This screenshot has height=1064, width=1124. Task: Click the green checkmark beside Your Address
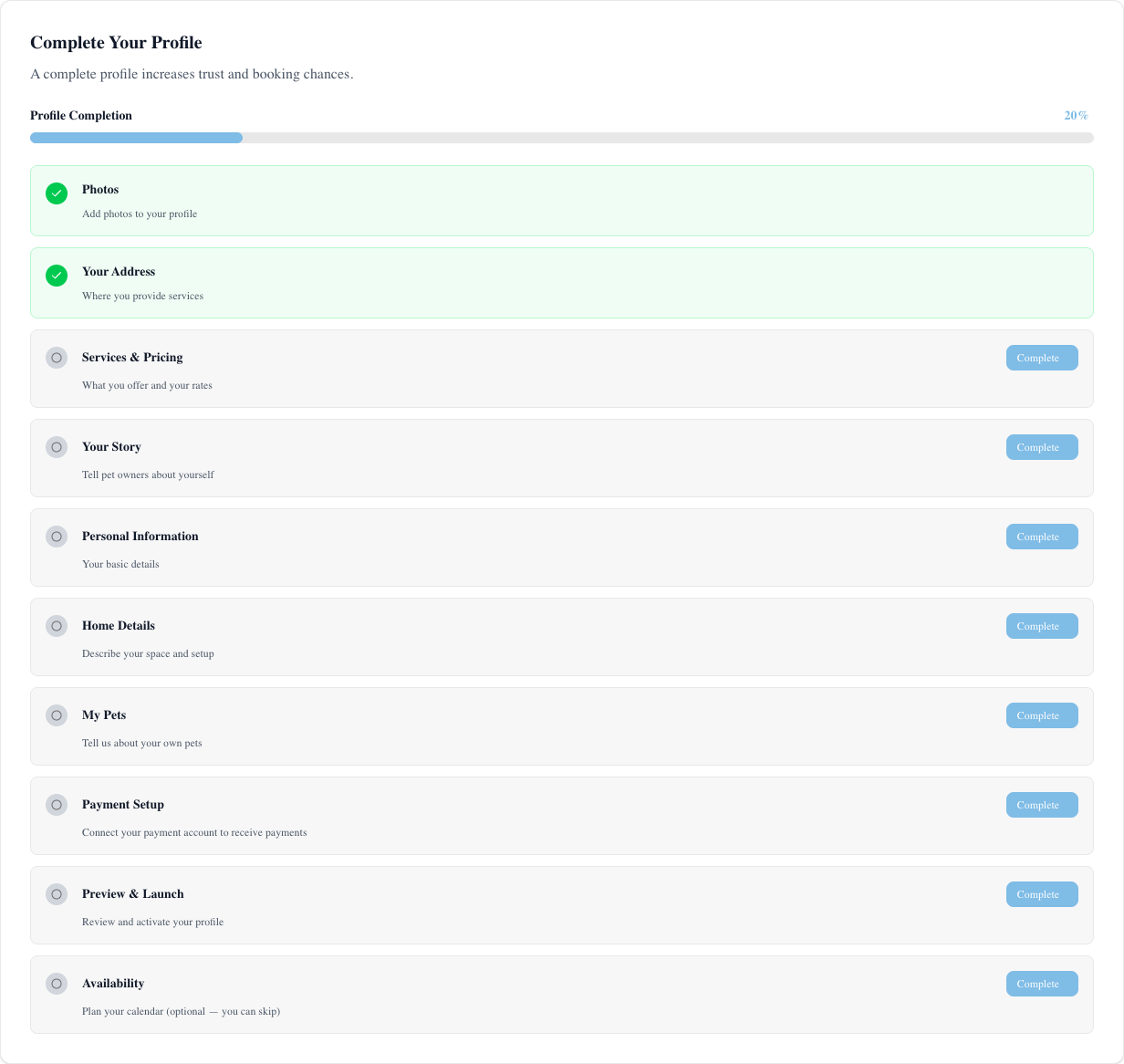click(x=57, y=276)
